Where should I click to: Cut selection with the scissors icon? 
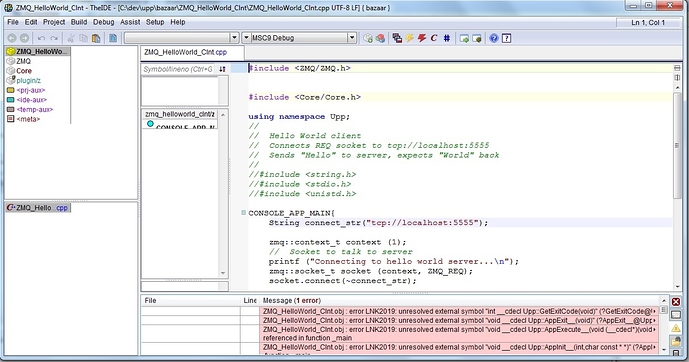point(71,38)
